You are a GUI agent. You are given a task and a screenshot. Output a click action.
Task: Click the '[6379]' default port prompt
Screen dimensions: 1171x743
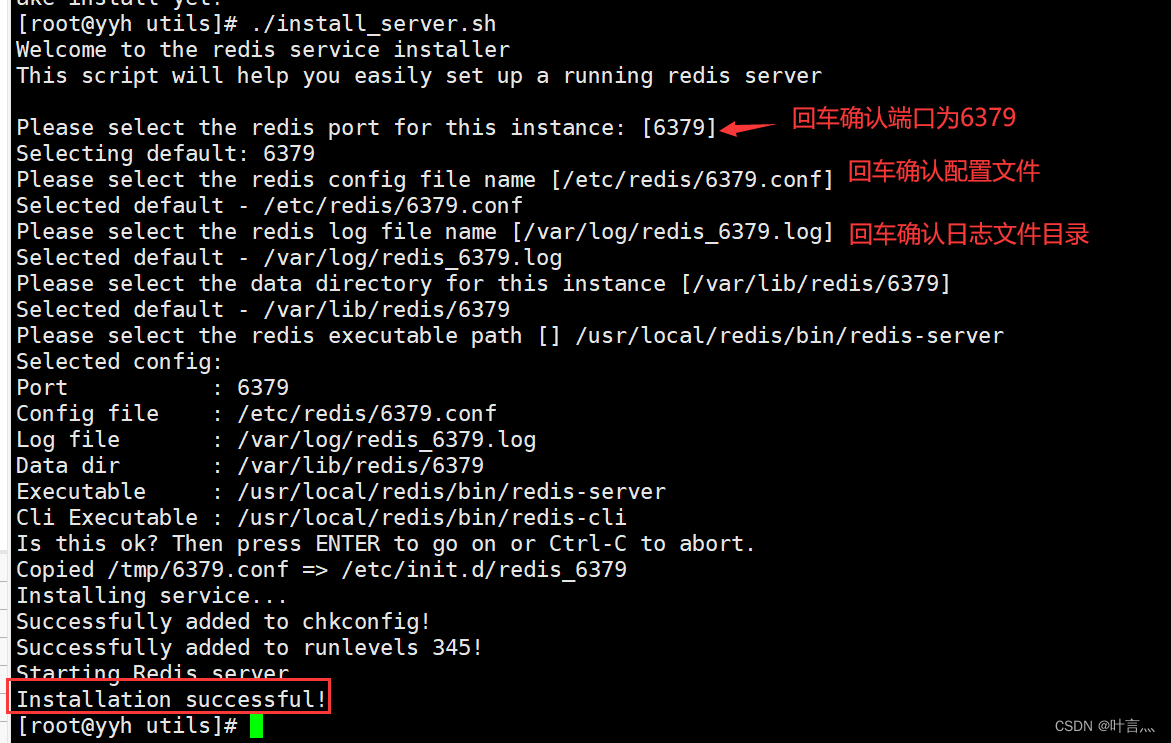pos(679,127)
